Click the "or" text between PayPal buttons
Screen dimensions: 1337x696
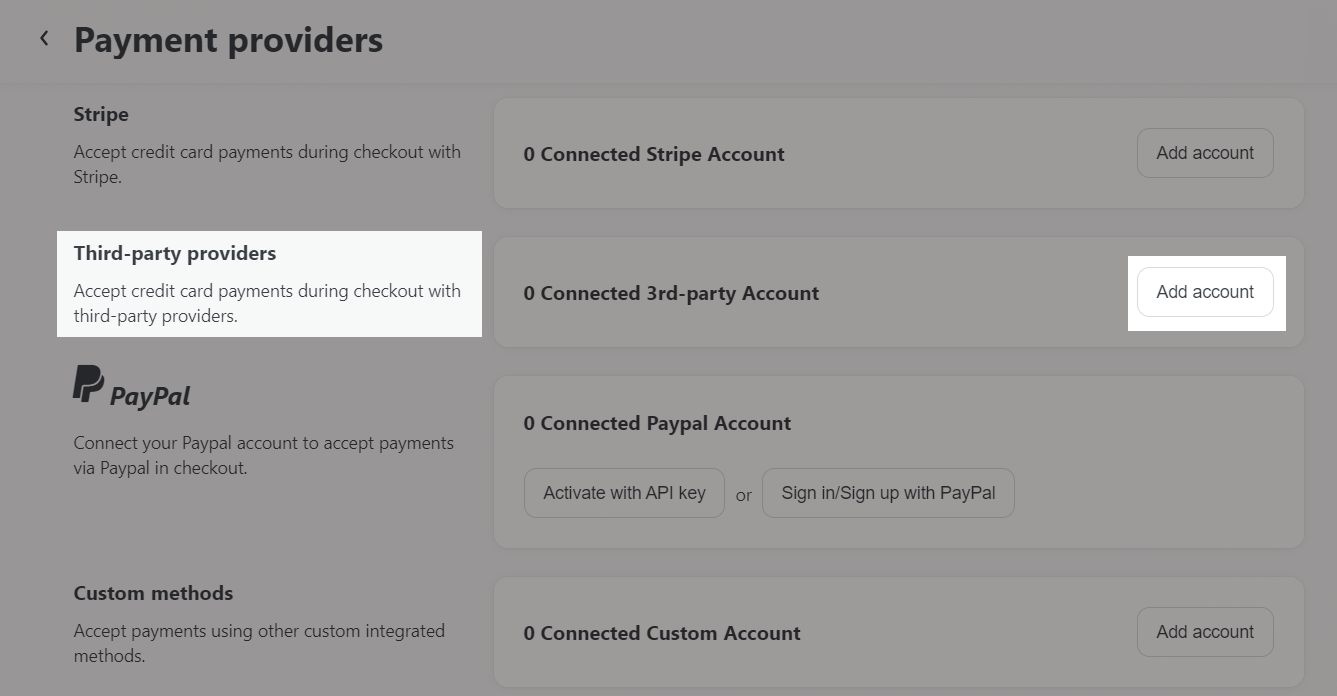pos(743,494)
